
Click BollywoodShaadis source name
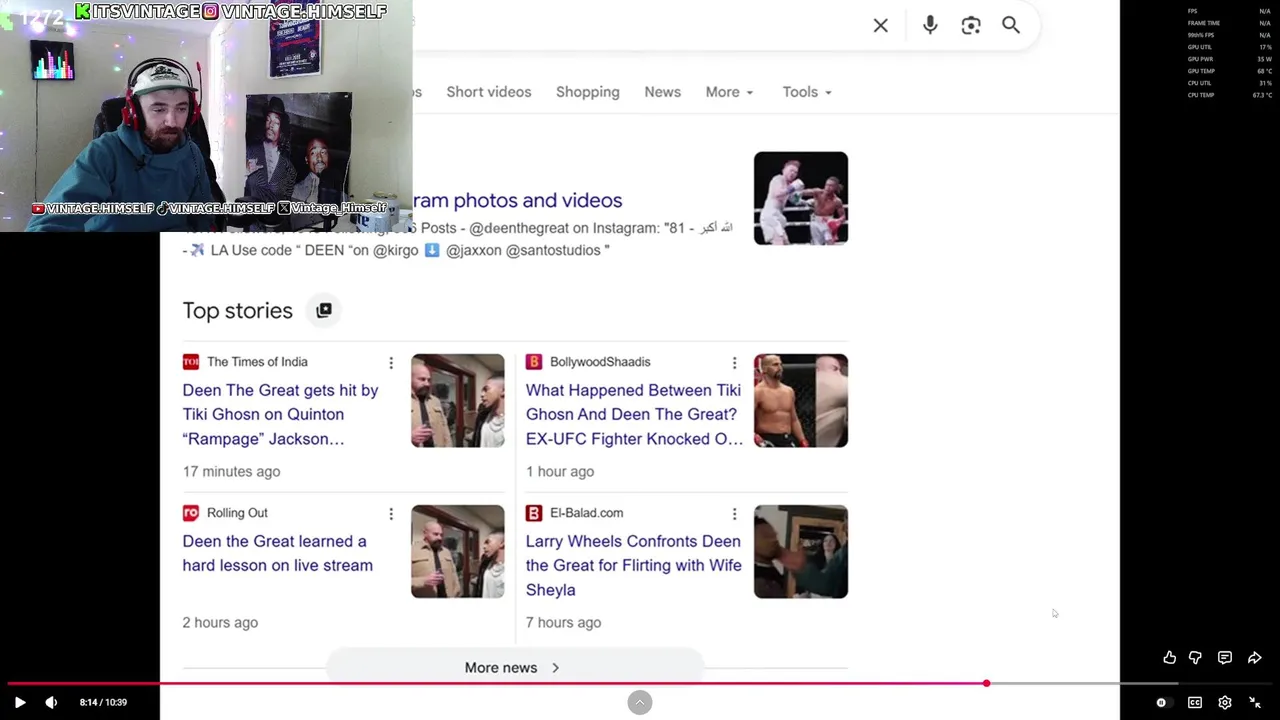[x=600, y=362]
